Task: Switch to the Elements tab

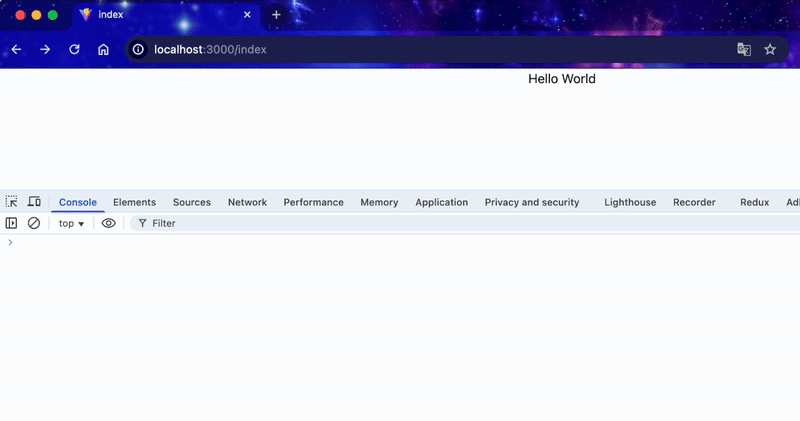Action: point(134,202)
